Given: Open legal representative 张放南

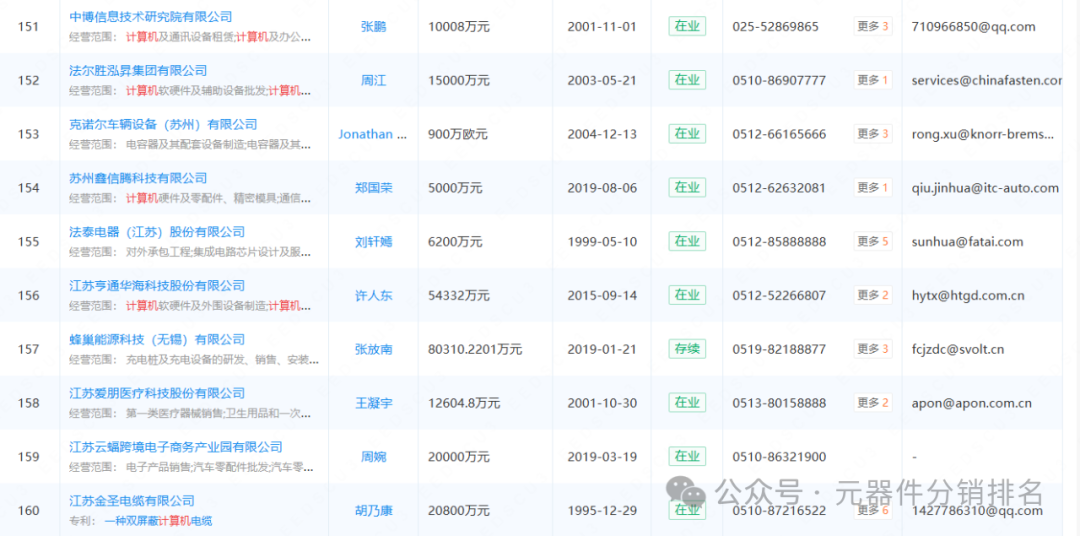Looking at the screenshot, I should pos(373,349).
